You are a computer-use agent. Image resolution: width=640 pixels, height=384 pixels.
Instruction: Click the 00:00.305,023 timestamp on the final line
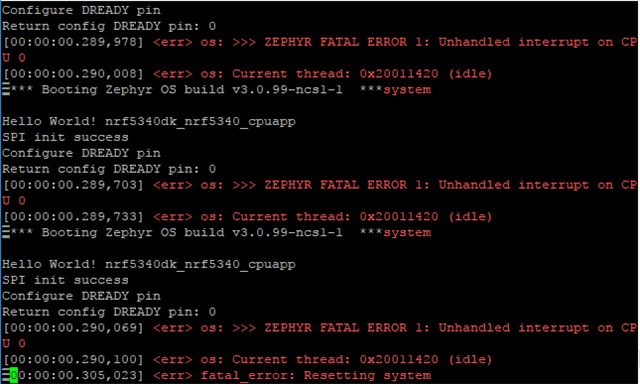coord(78,375)
